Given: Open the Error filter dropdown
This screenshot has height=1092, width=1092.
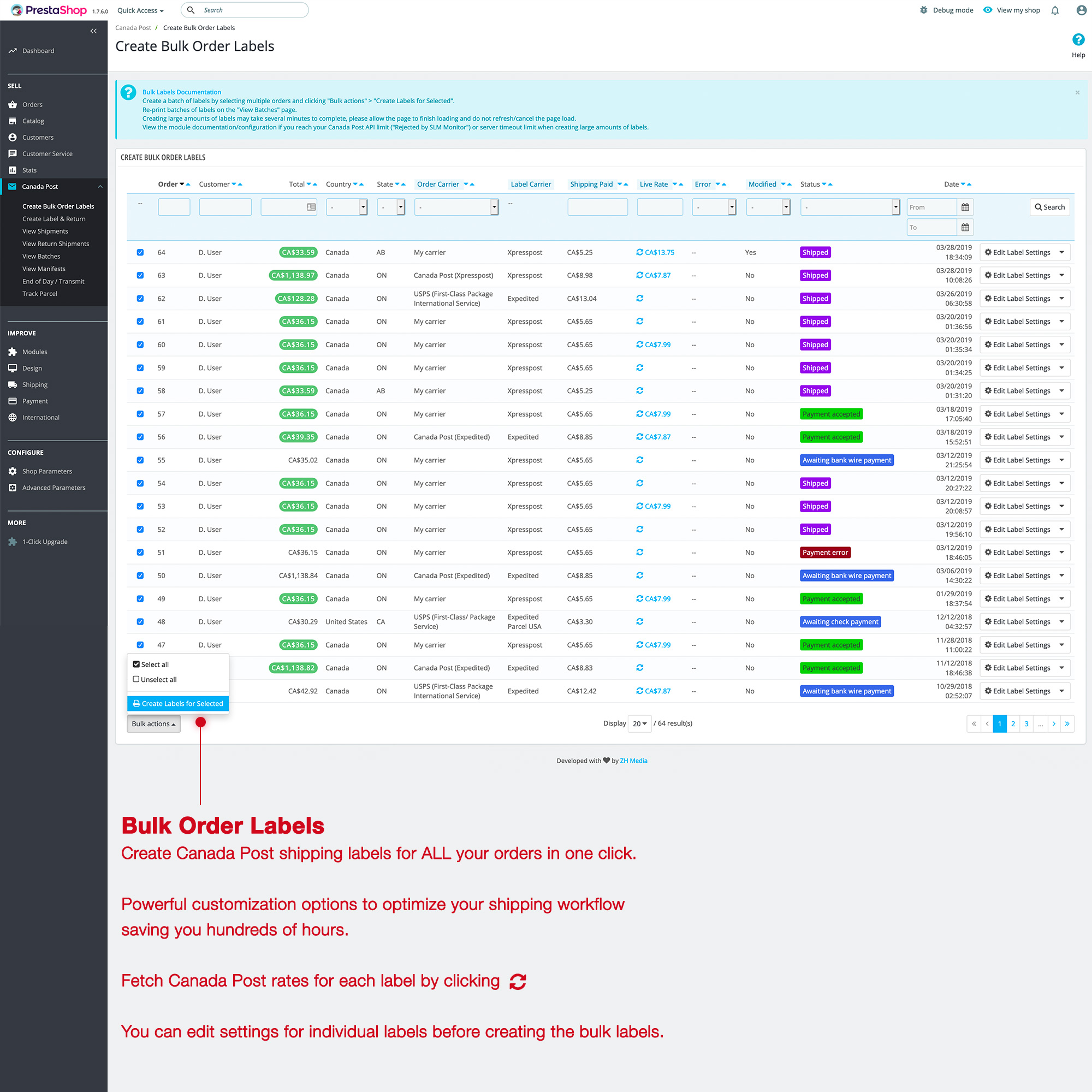Looking at the screenshot, I should point(714,207).
